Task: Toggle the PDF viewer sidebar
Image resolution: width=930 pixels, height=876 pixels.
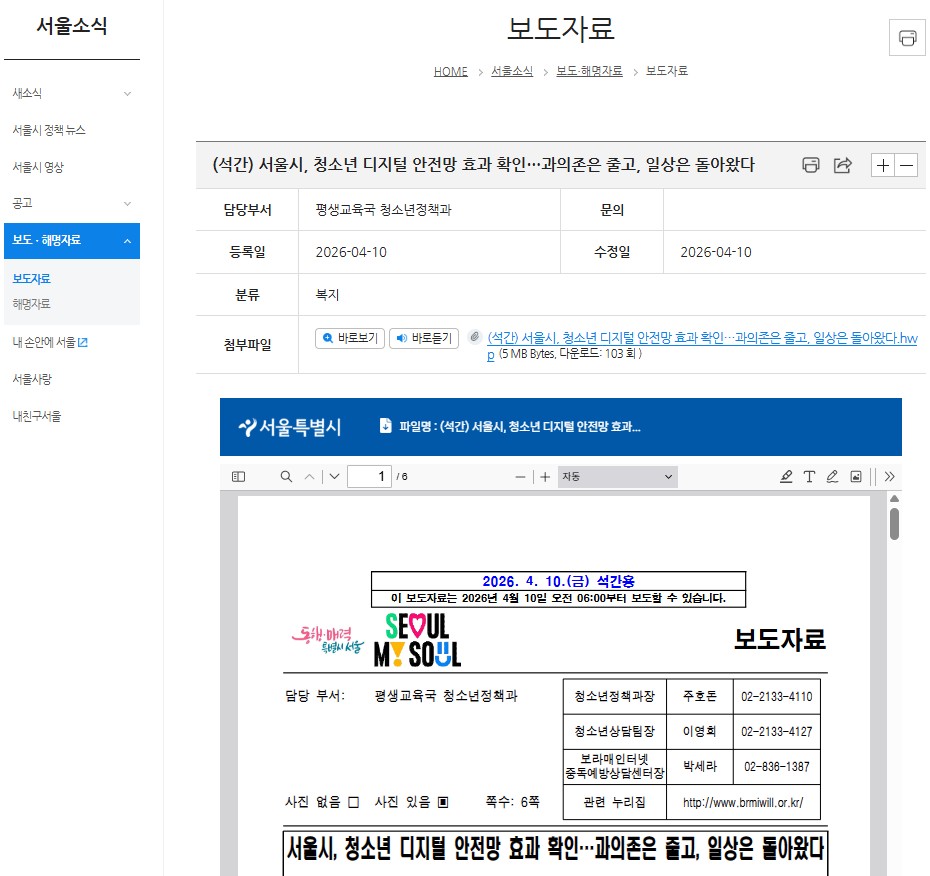Action: pyautogui.click(x=238, y=477)
